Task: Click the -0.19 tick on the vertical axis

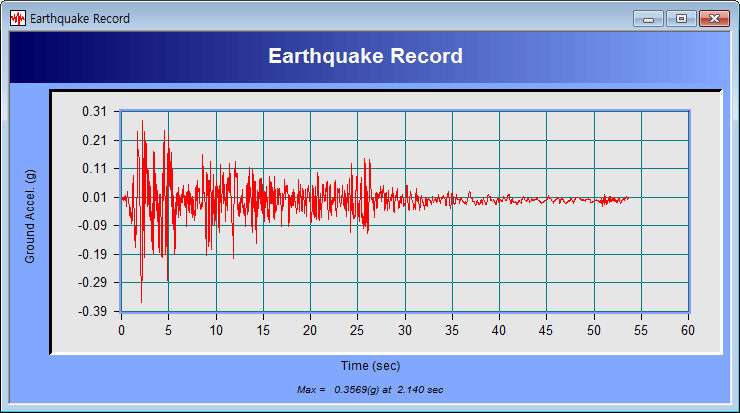Action: pos(92,254)
